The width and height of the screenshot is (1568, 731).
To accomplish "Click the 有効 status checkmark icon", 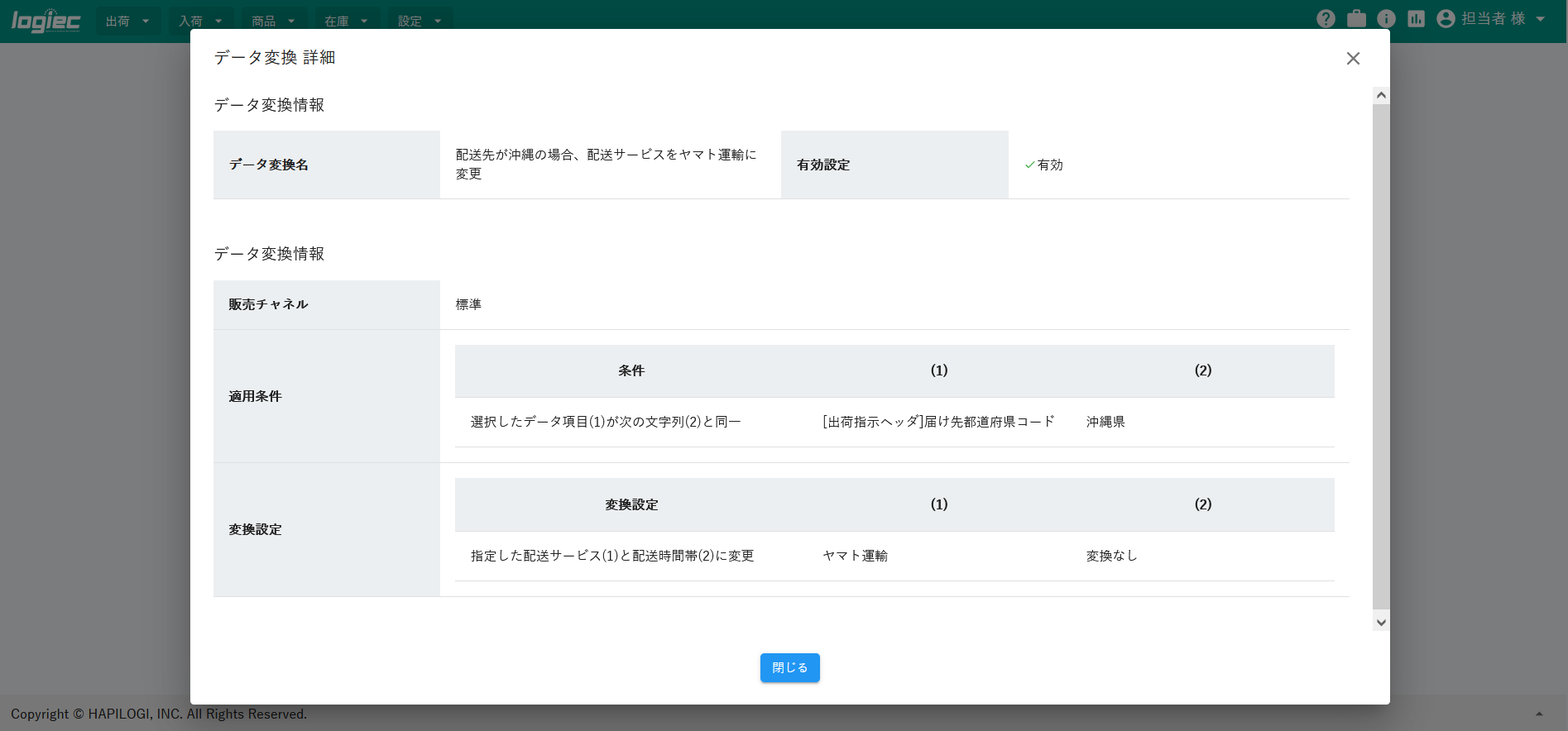I will (x=1030, y=165).
